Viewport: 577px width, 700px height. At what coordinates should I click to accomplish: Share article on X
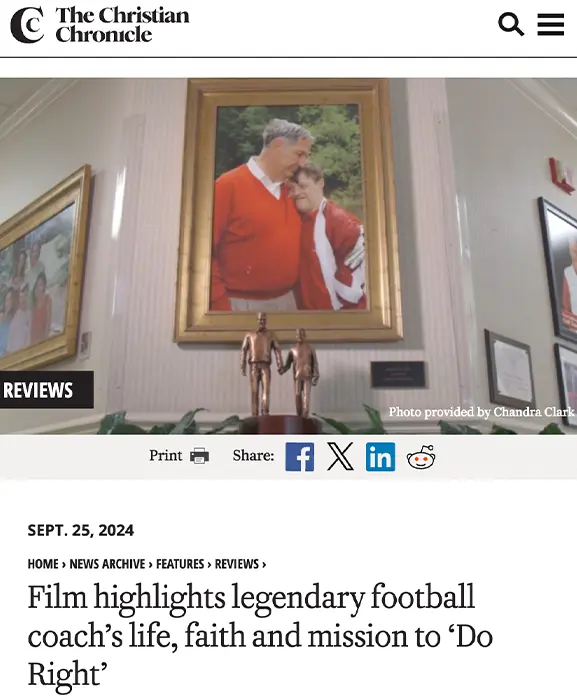(340, 457)
